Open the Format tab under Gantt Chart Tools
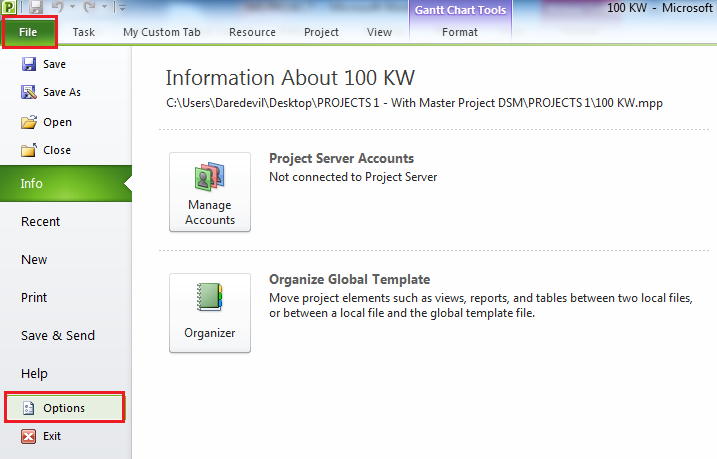 [x=460, y=32]
